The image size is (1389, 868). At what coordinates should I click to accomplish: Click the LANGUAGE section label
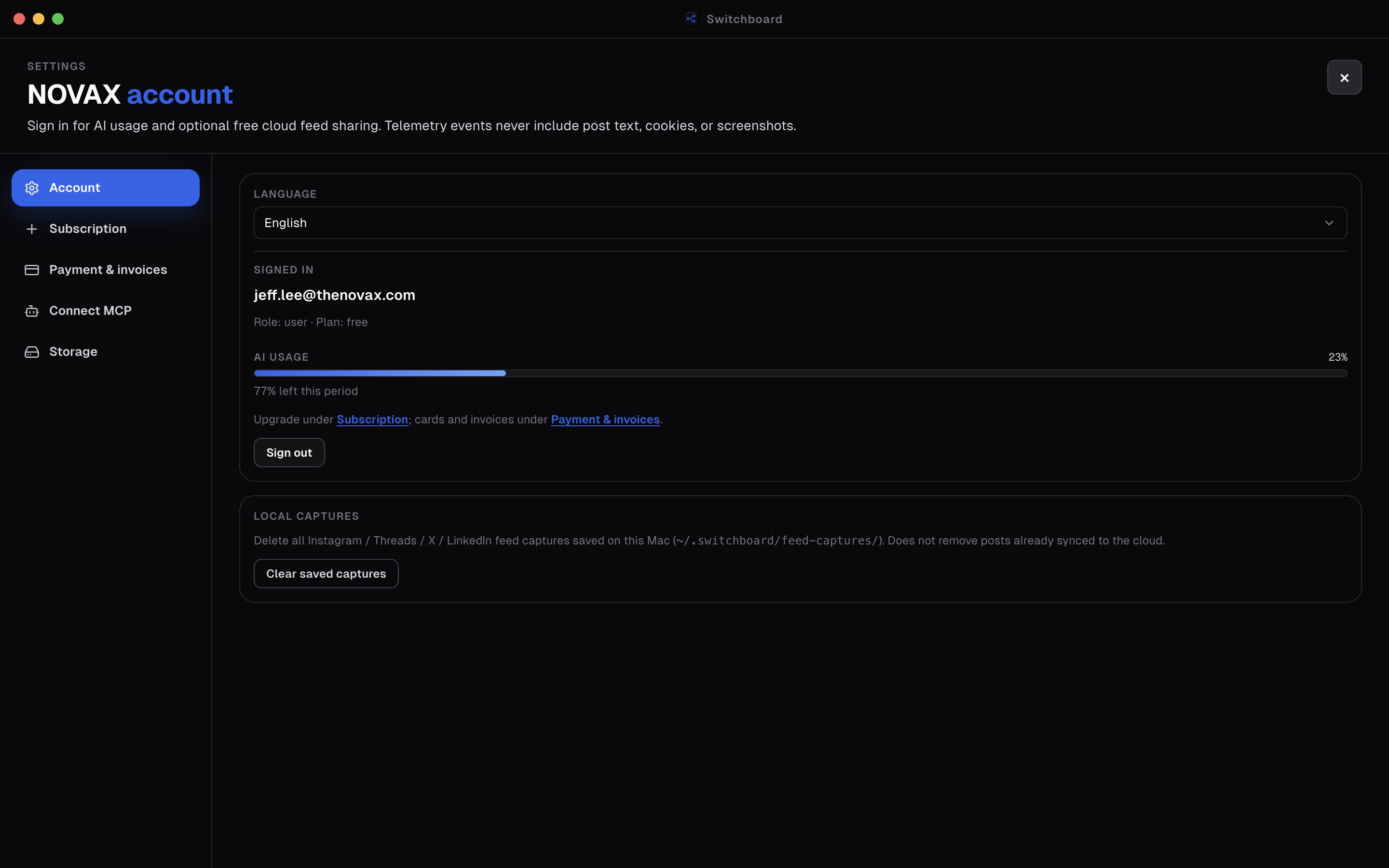pyautogui.click(x=285, y=194)
